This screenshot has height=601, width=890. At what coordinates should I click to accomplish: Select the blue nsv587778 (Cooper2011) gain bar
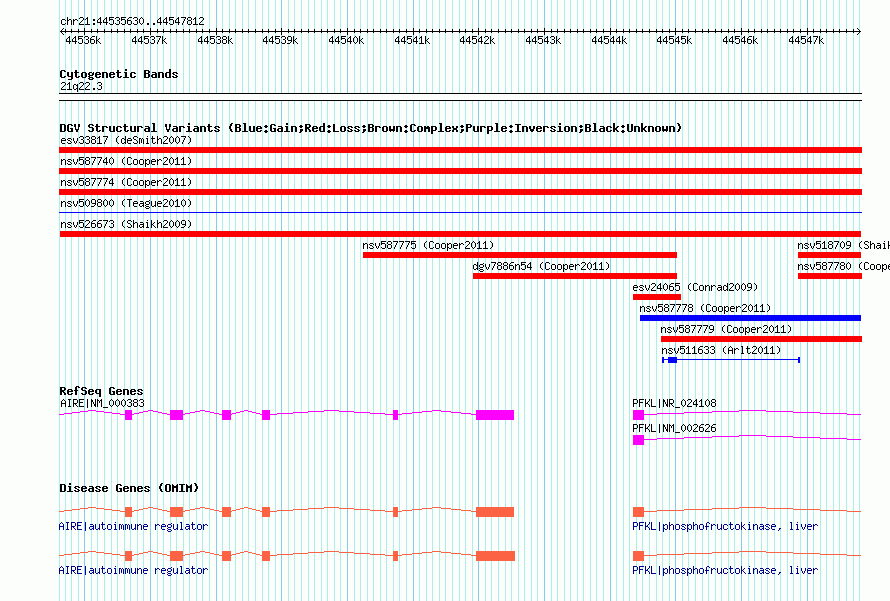click(x=750, y=318)
